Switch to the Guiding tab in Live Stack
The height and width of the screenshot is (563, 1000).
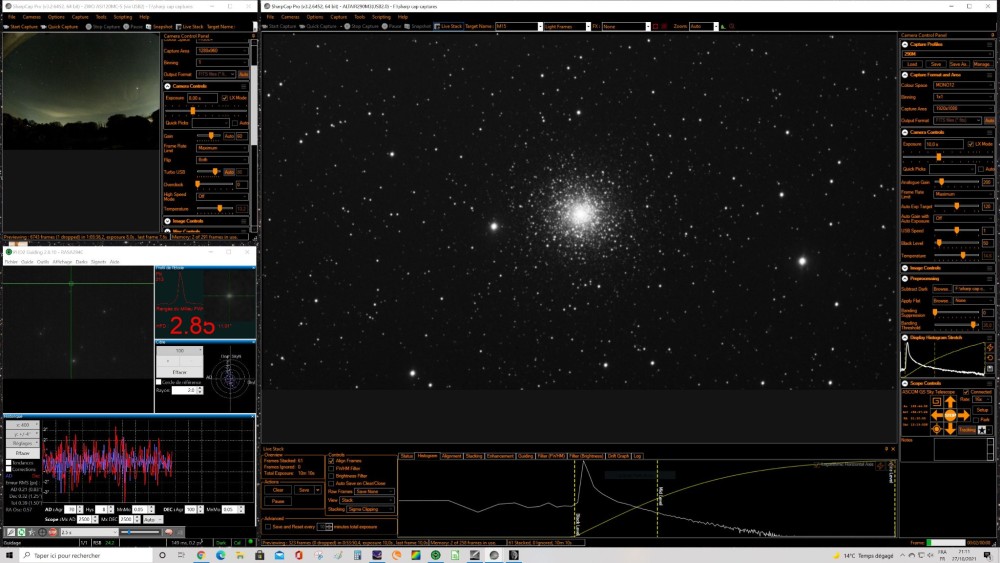[525, 456]
